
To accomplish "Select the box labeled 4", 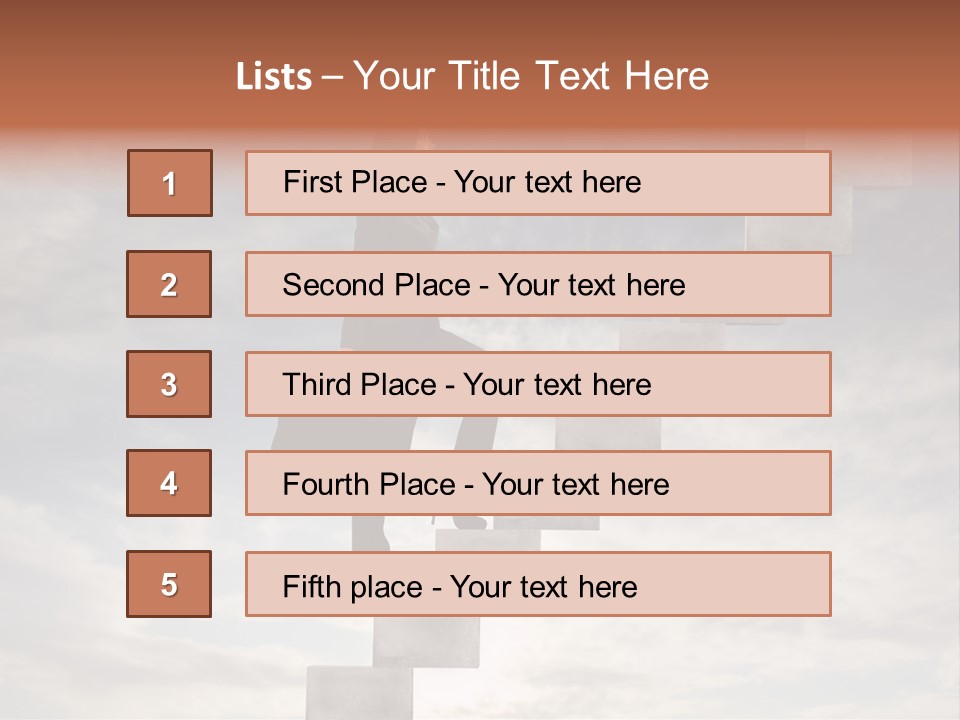I will pyautogui.click(x=169, y=483).
